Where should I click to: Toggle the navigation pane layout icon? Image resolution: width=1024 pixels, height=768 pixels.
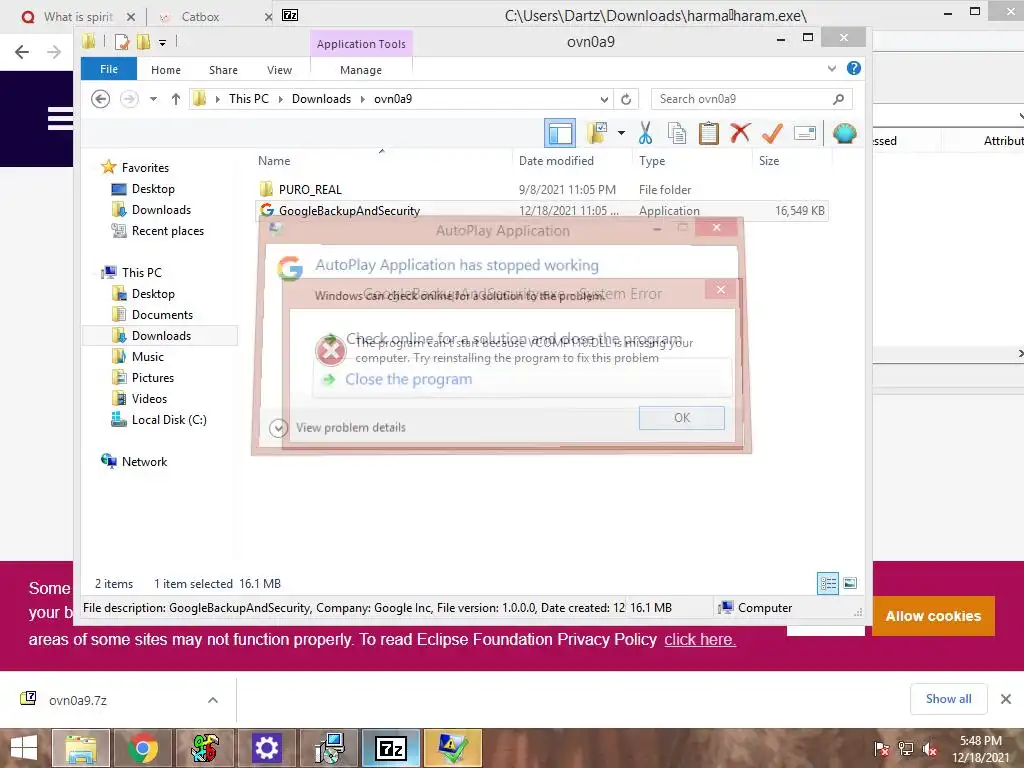(560, 133)
